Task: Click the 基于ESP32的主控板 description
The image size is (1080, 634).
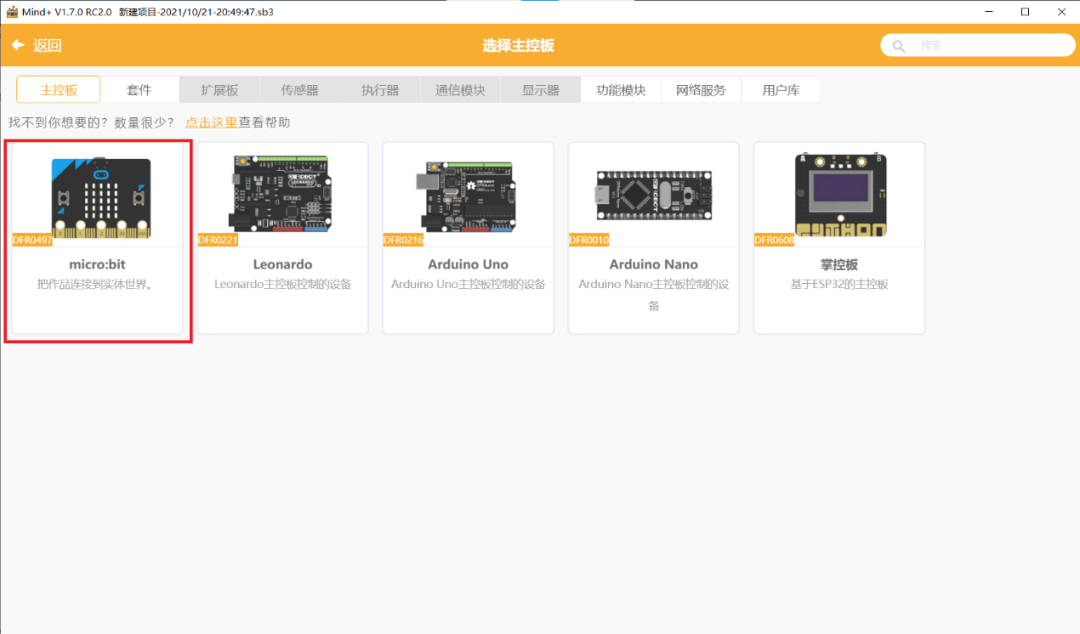Action: [x=839, y=284]
